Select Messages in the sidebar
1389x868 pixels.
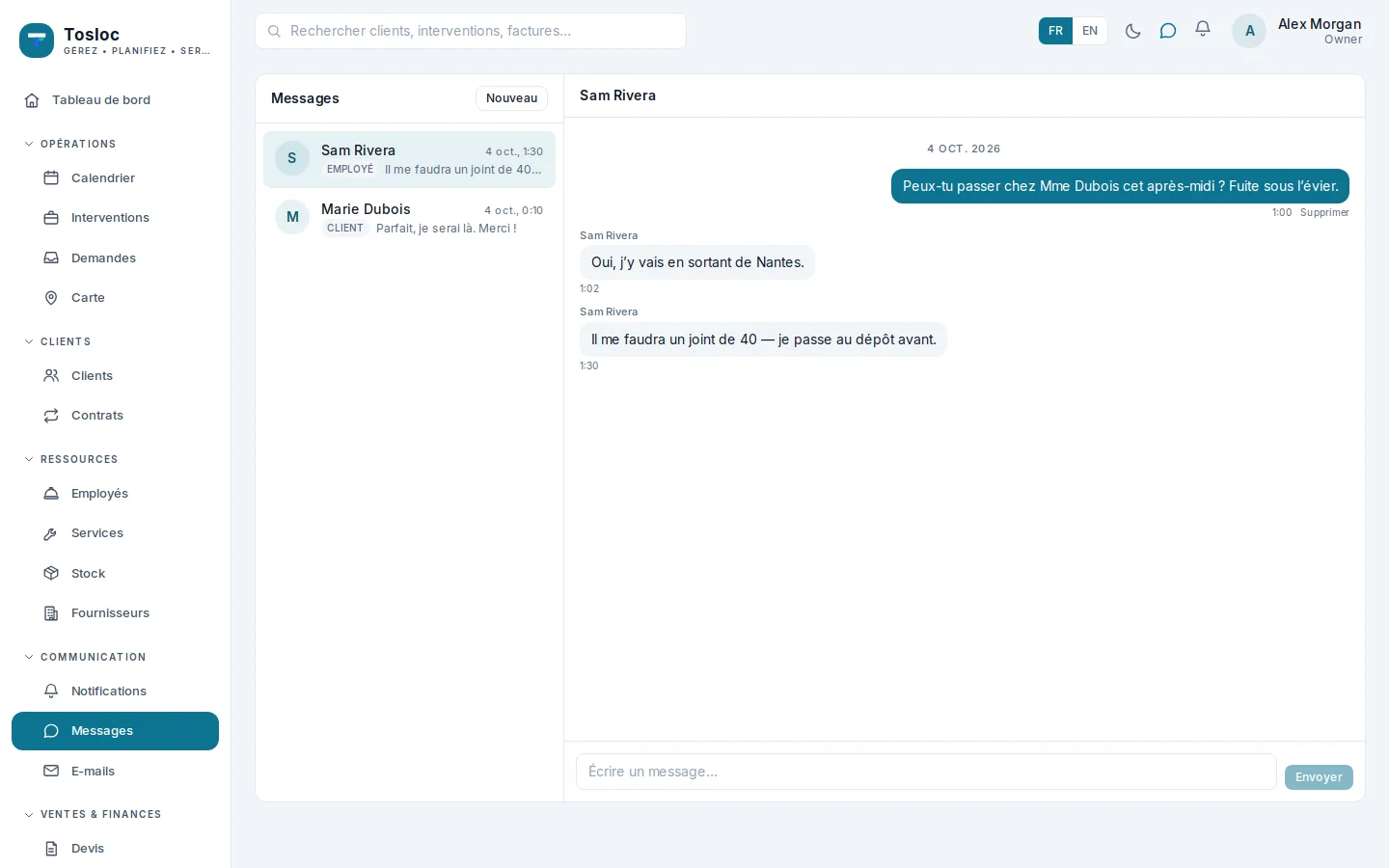tap(115, 731)
